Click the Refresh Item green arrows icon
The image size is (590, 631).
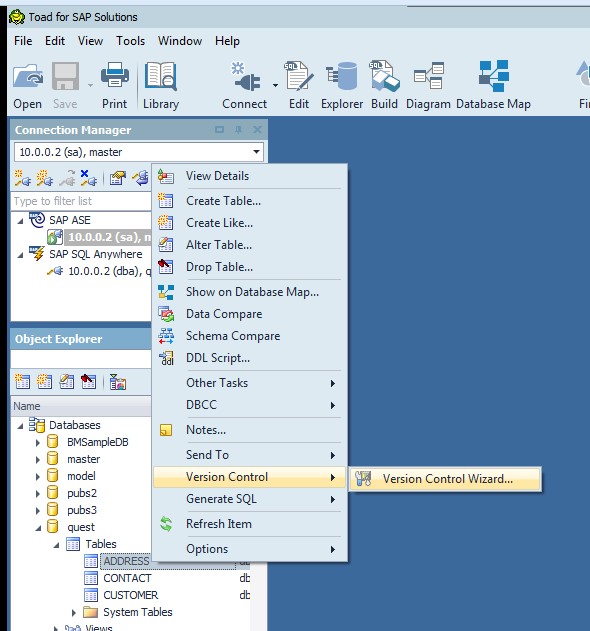pyautogui.click(x=166, y=524)
